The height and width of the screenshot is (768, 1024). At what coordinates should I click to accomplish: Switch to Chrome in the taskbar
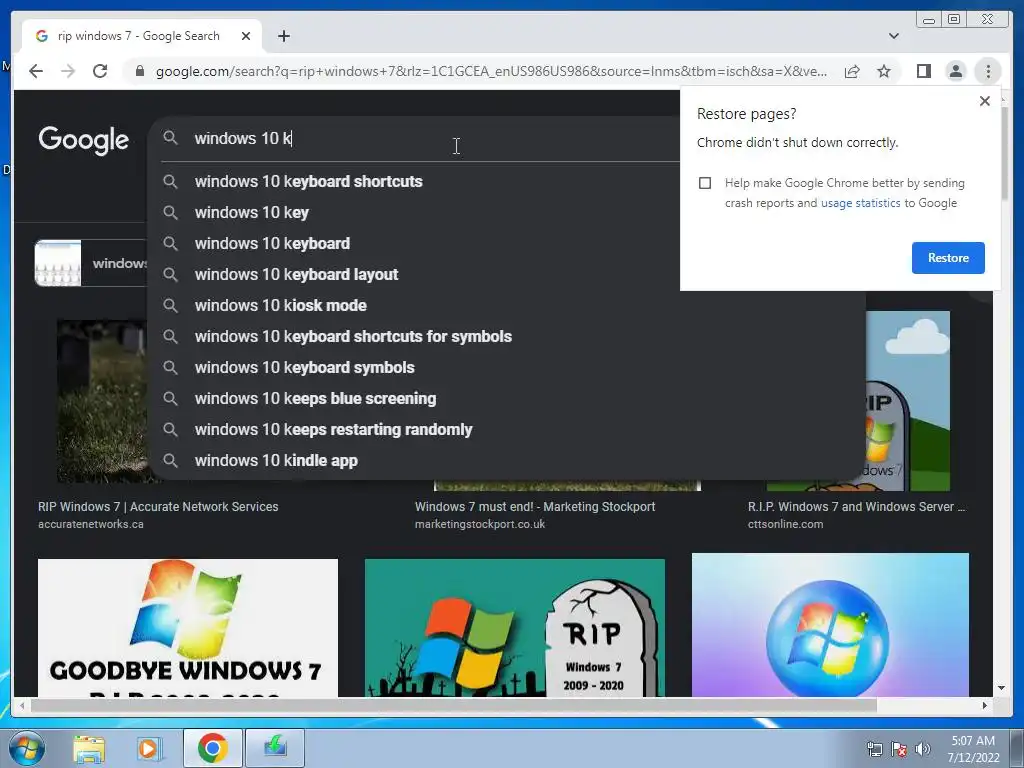[212, 748]
